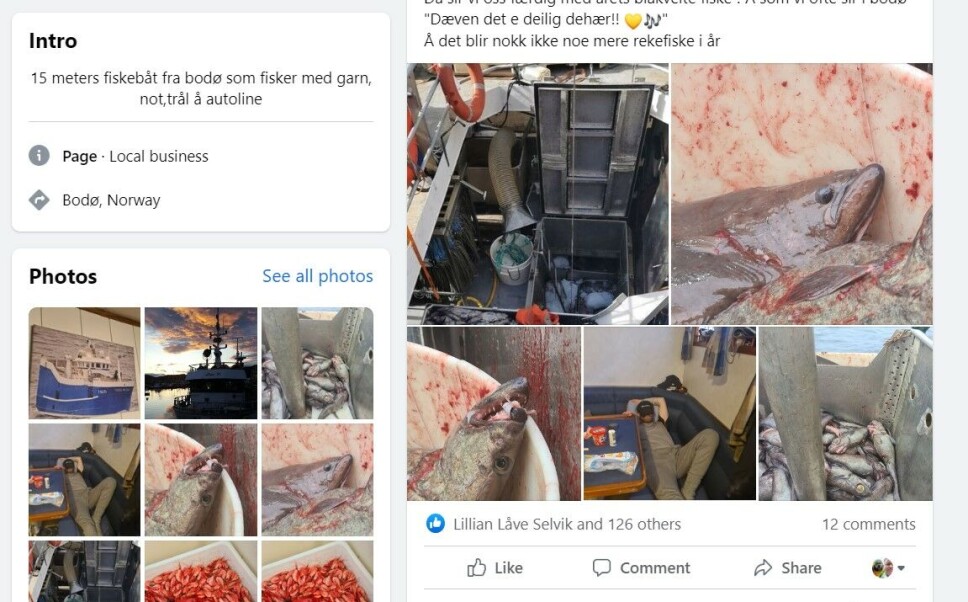Open the red shrimp crate photo thumbnail
Viewport: 968px width, 602px height.
pos(201,571)
